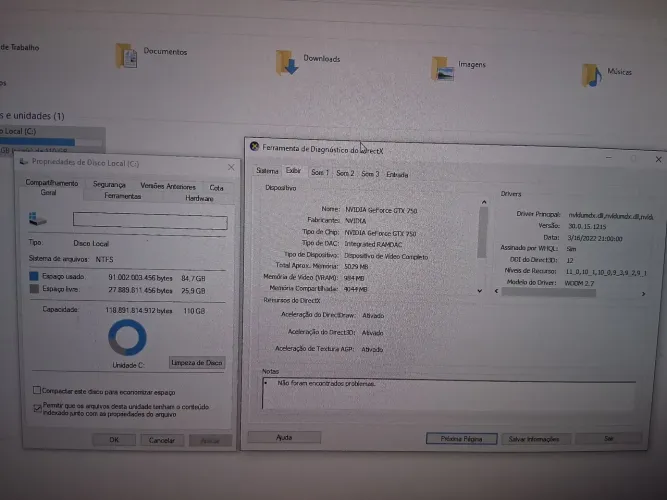
Task: Click the Ajuda button in DirectX tool
Action: coord(284,437)
